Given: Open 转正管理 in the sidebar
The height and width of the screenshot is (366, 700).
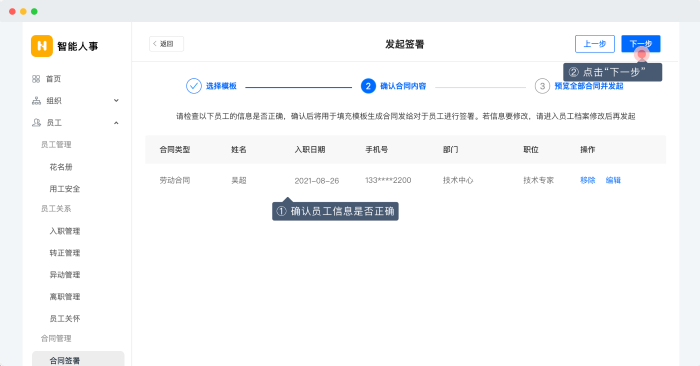Looking at the screenshot, I should (65, 253).
